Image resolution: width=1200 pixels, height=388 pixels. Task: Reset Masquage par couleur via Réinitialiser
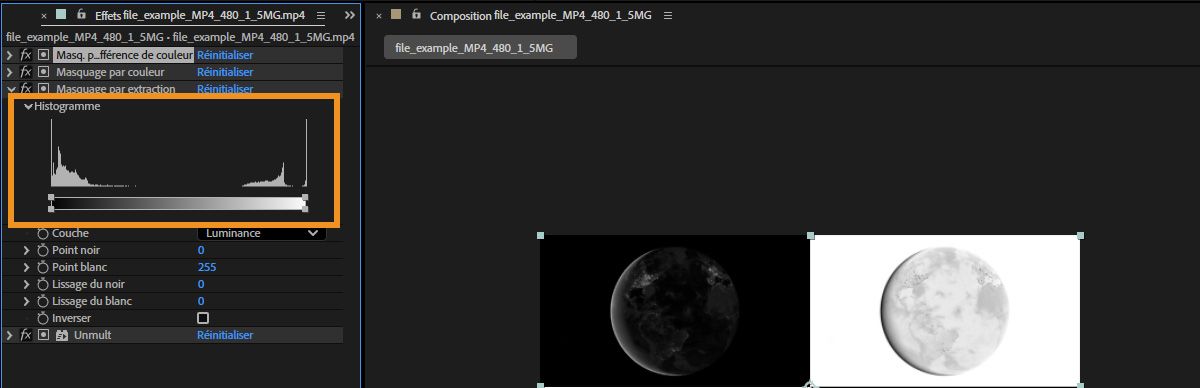225,72
